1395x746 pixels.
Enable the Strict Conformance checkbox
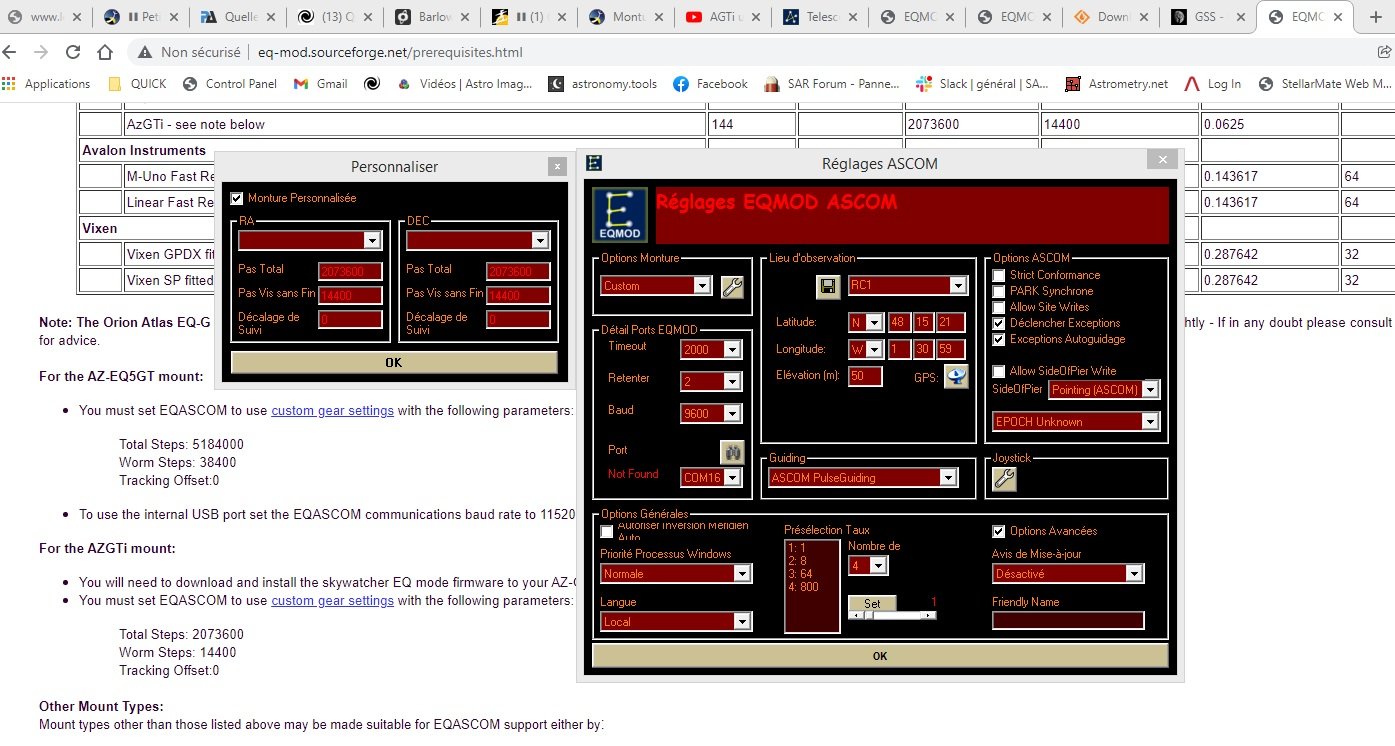pyautogui.click(x=998, y=275)
